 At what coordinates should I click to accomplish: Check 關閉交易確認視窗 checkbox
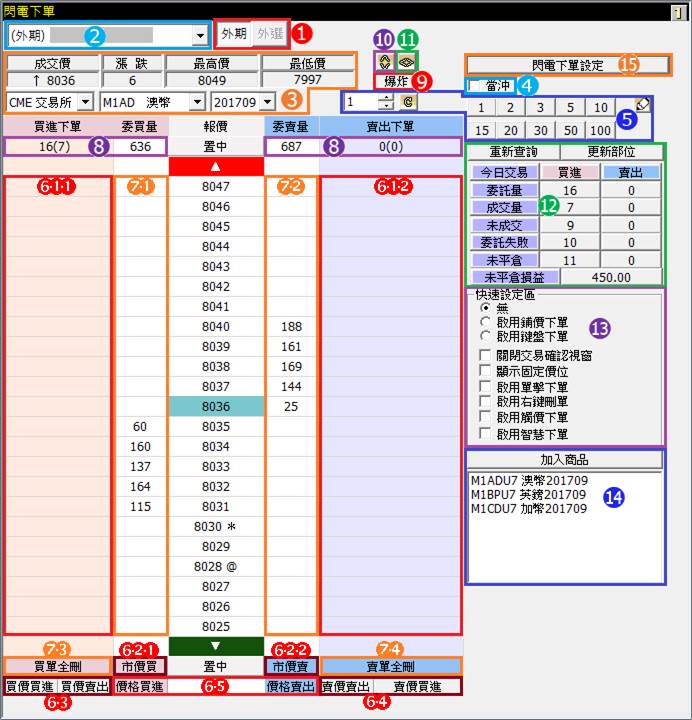pos(485,355)
